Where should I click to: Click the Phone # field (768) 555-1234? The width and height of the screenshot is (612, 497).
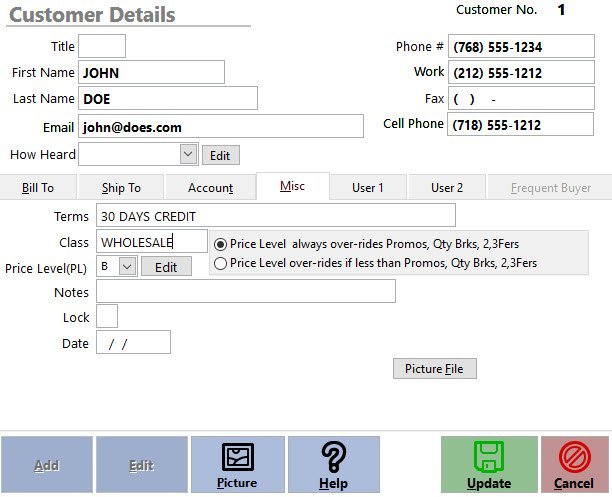[x=521, y=46]
